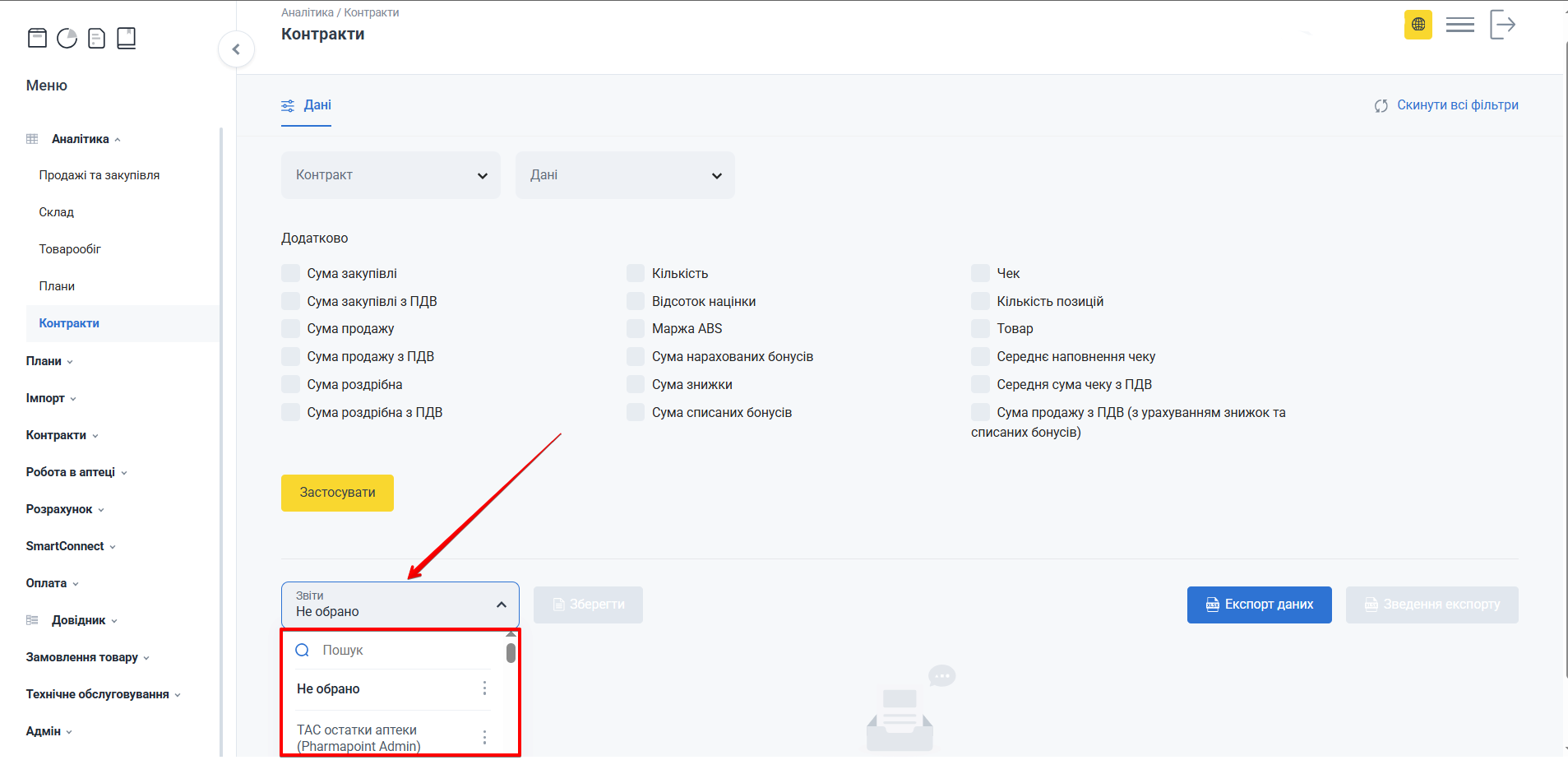The width and height of the screenshot is (1568, 760).
Task: Open the pie chart icon in sidebar
Action: 67,38
